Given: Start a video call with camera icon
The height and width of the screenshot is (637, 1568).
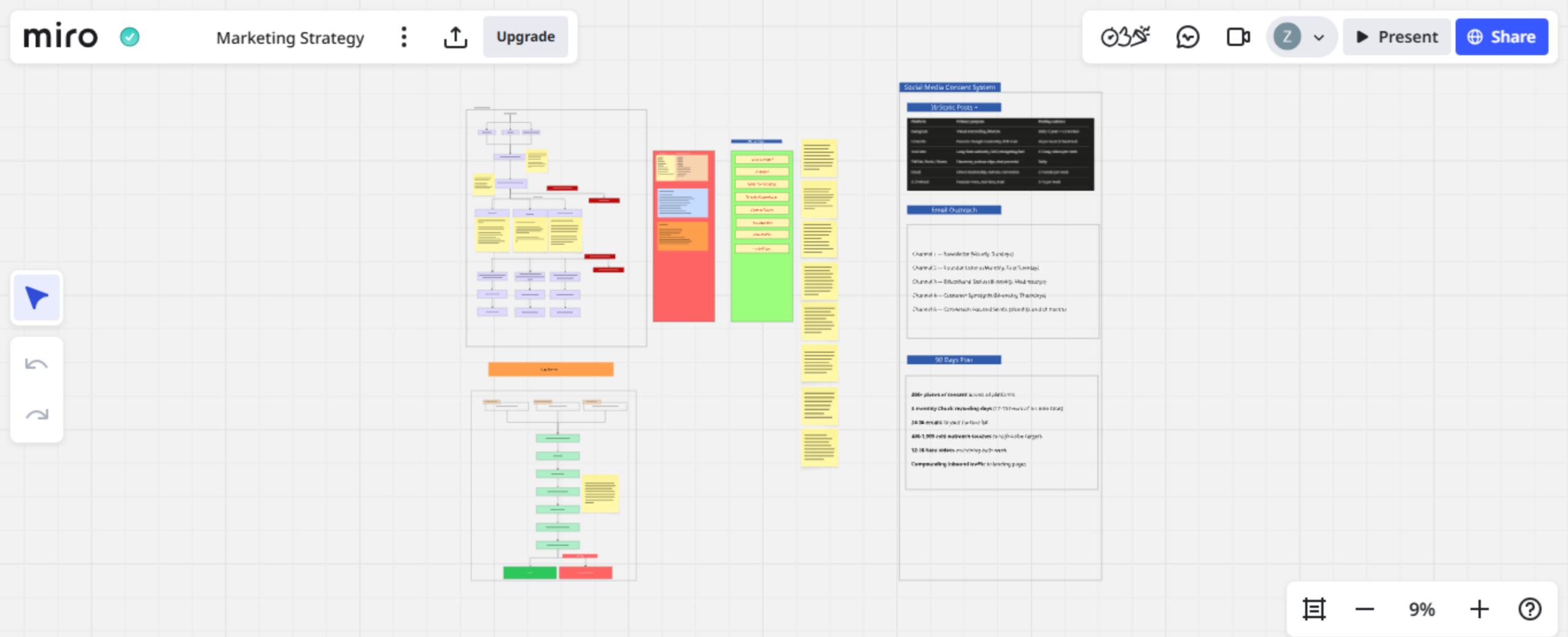Looking at the screenshot, I should pyautogui.click(x=1238, y=37).
